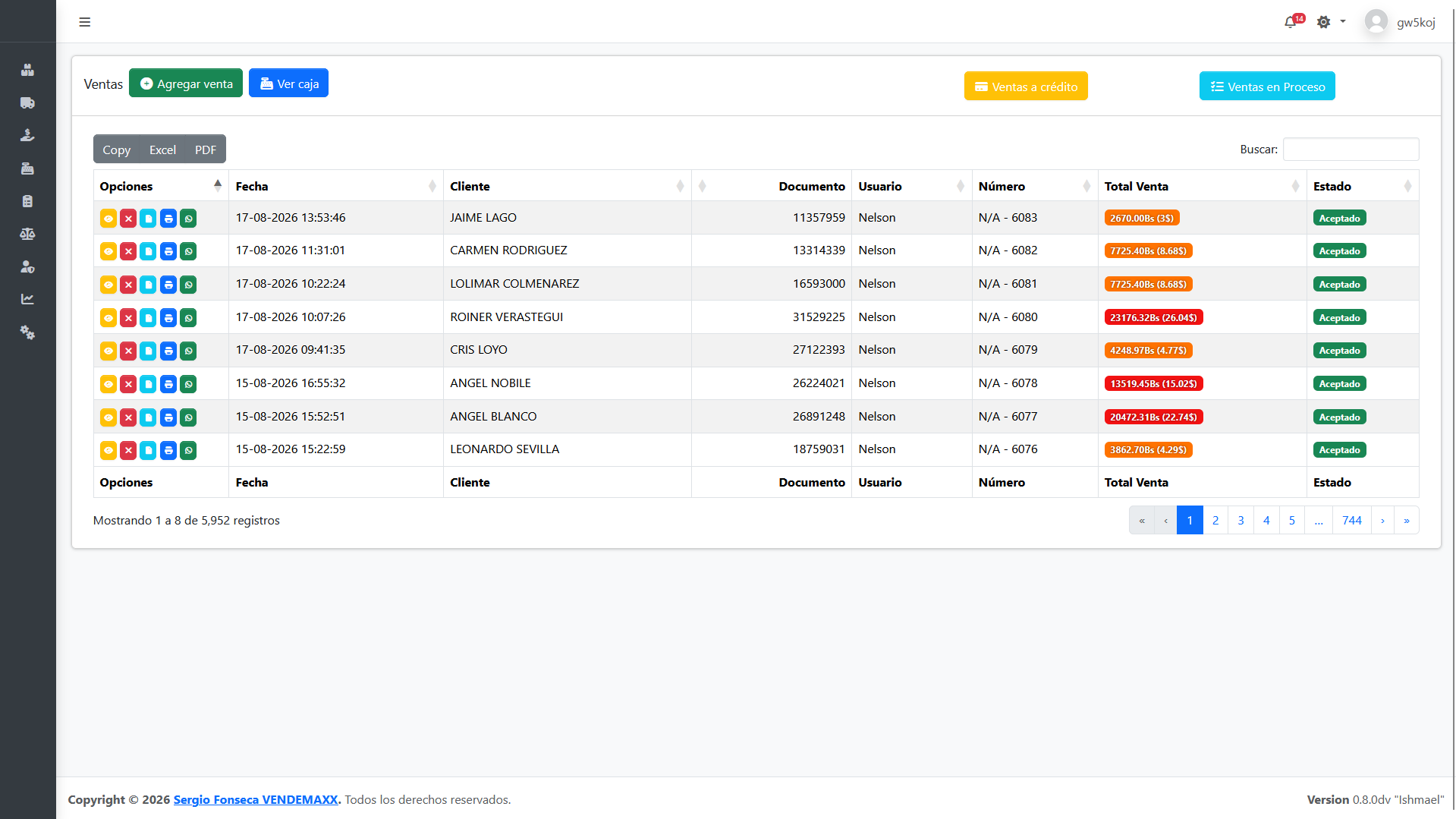Open Ver caja
Screen dimensions: 1456x819
click(288, 83)
